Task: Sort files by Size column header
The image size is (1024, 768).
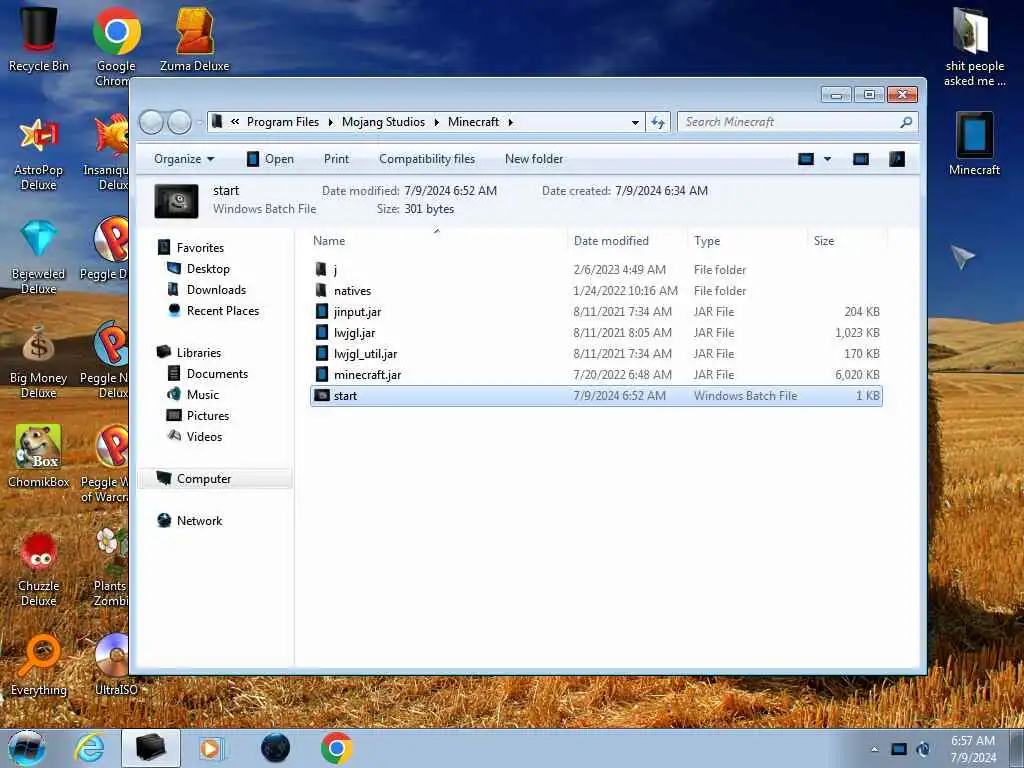Action: click(x=847, y=240)
